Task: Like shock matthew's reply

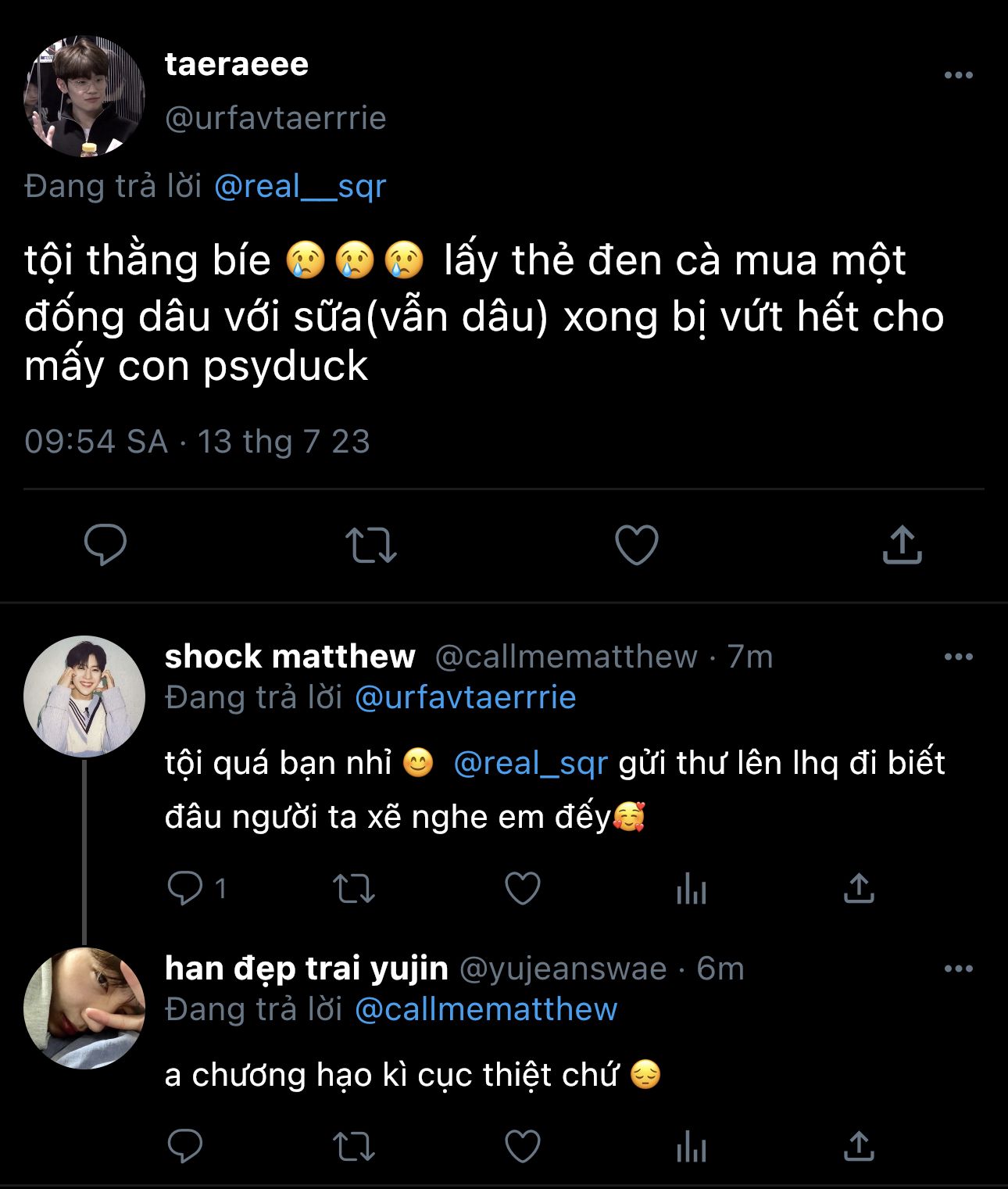Action: [x=523, y=888]
